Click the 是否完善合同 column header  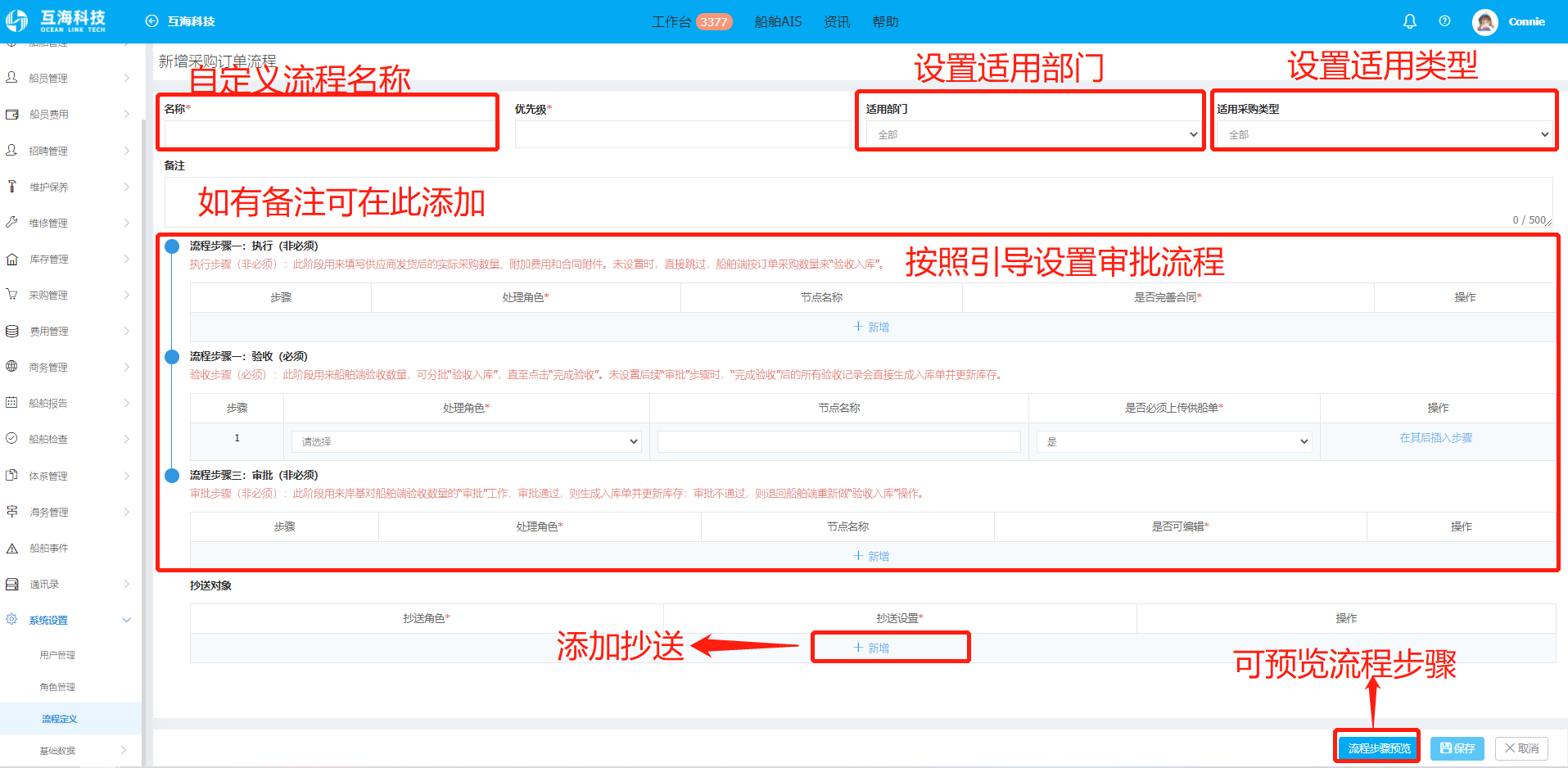tap(1168, 297)
